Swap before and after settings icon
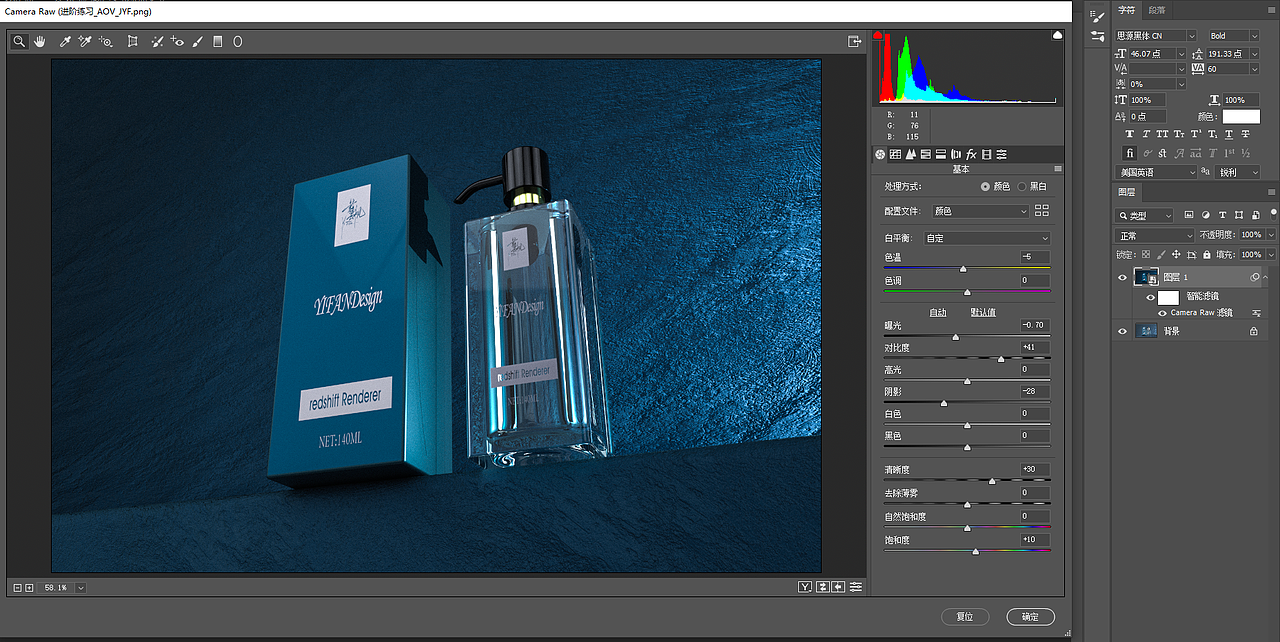The image size is (1280, 642). tap(822, 587)
